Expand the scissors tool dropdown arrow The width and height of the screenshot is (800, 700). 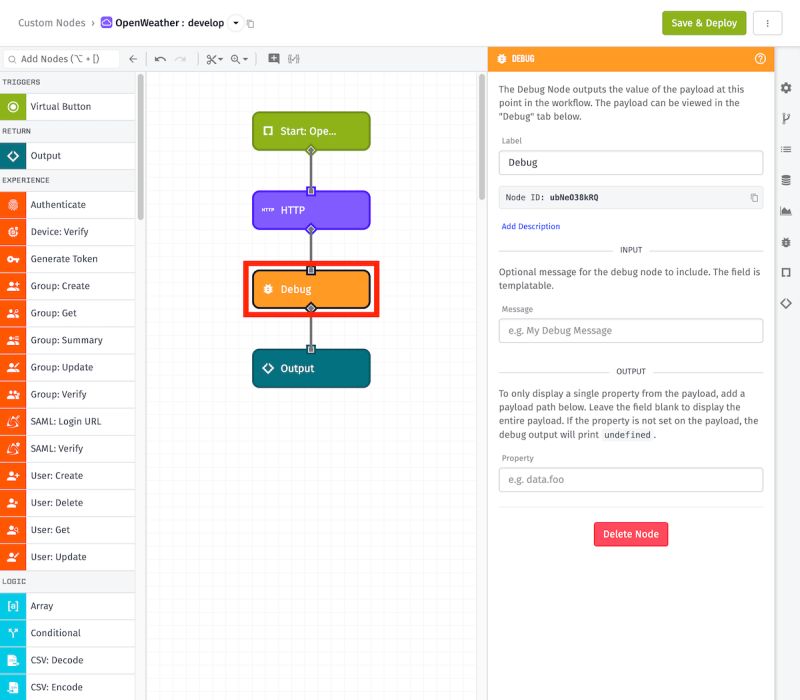[221, 59]
